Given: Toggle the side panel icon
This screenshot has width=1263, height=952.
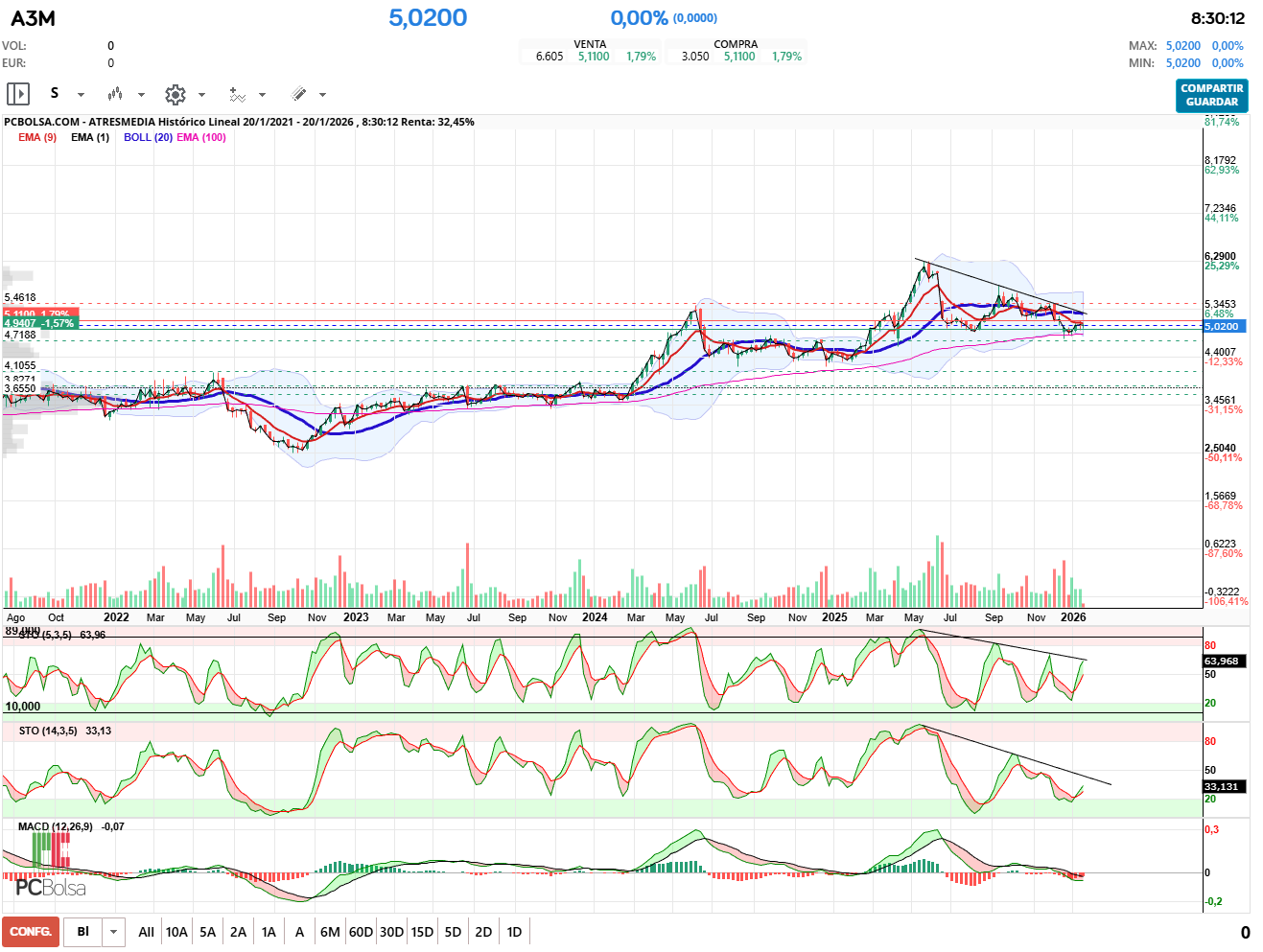Looking at the screenshot, I should click(18, 94).
